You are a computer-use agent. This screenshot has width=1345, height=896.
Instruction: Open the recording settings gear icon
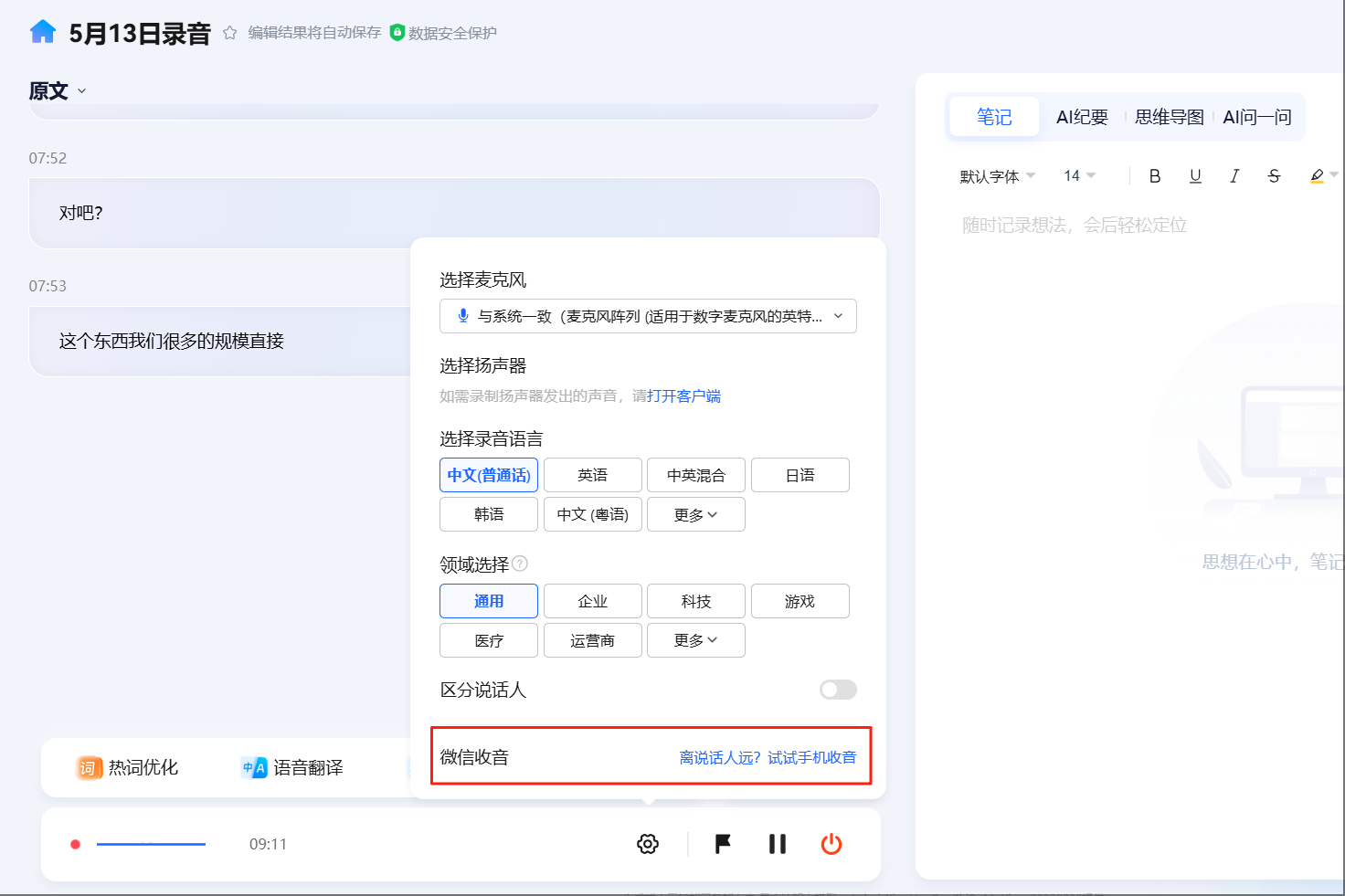tap(648, 844)
